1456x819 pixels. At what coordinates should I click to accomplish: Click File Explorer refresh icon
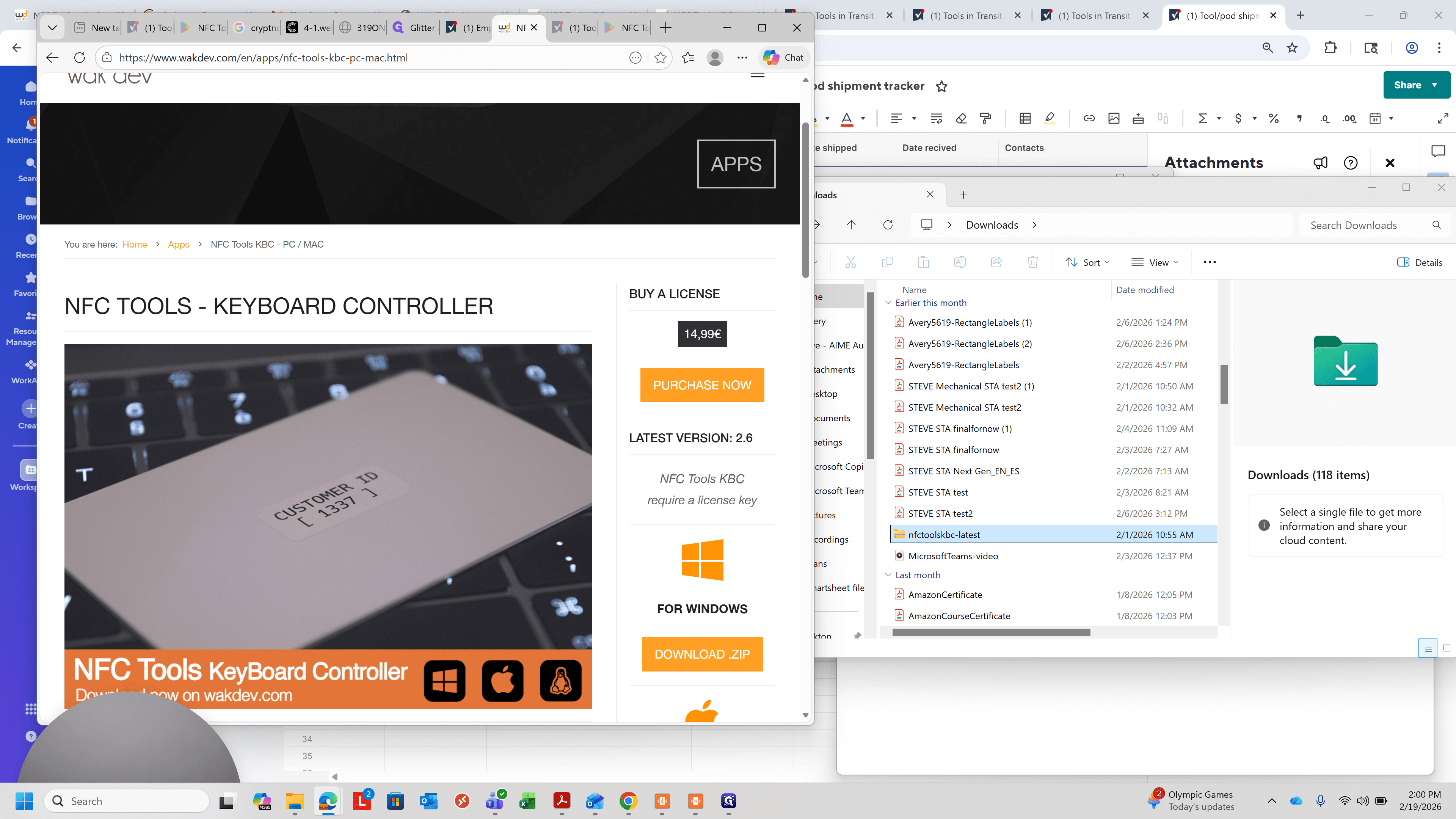[888, 225]
